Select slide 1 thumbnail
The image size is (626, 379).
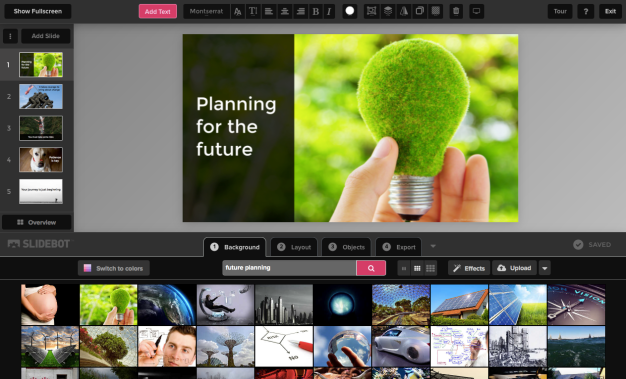(41, 64)
